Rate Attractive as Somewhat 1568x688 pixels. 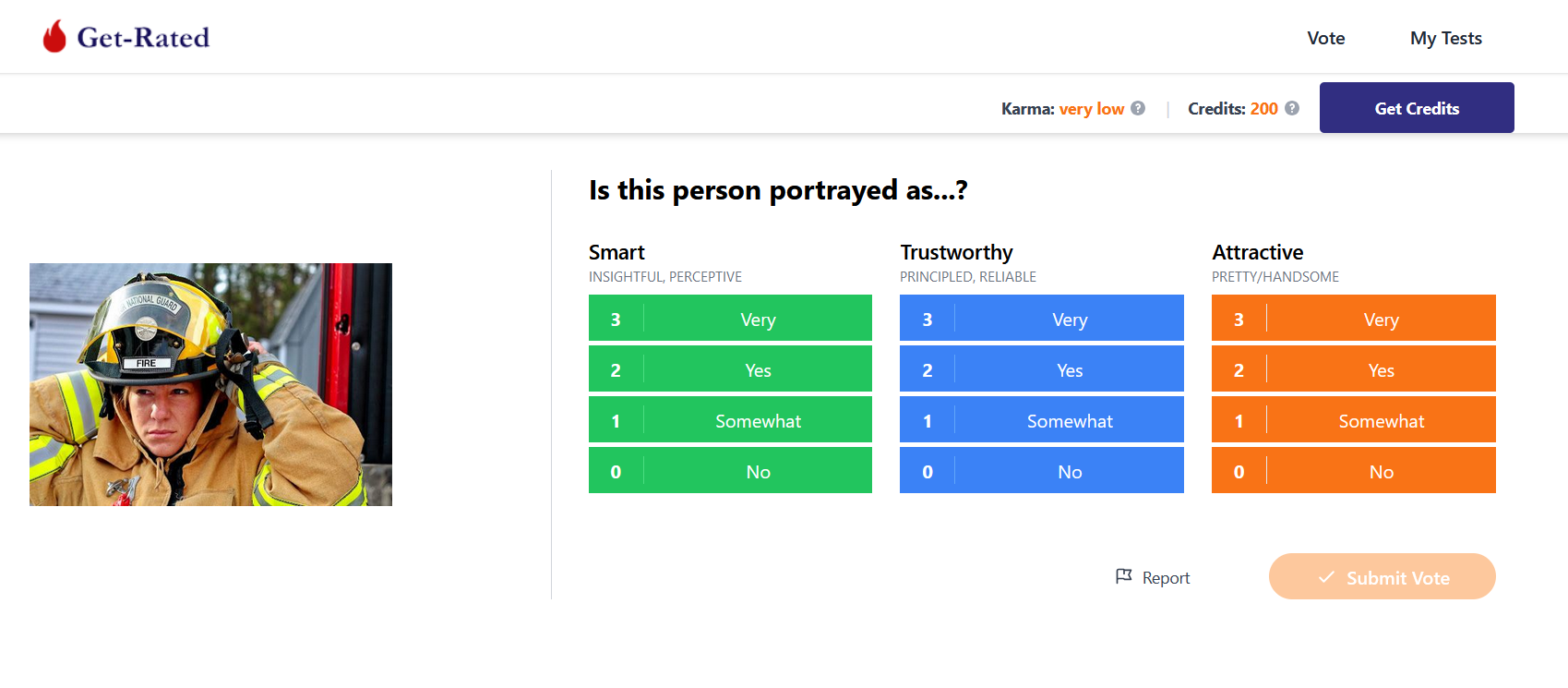point(1353,420)
